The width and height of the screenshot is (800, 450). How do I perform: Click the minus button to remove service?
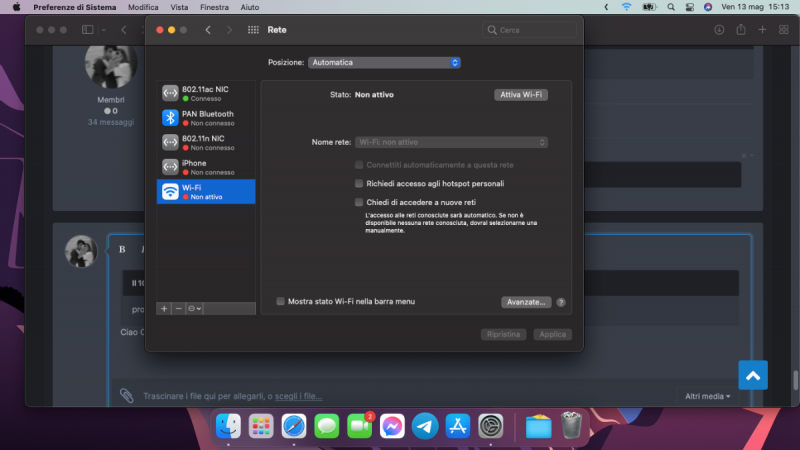(178, 308)
